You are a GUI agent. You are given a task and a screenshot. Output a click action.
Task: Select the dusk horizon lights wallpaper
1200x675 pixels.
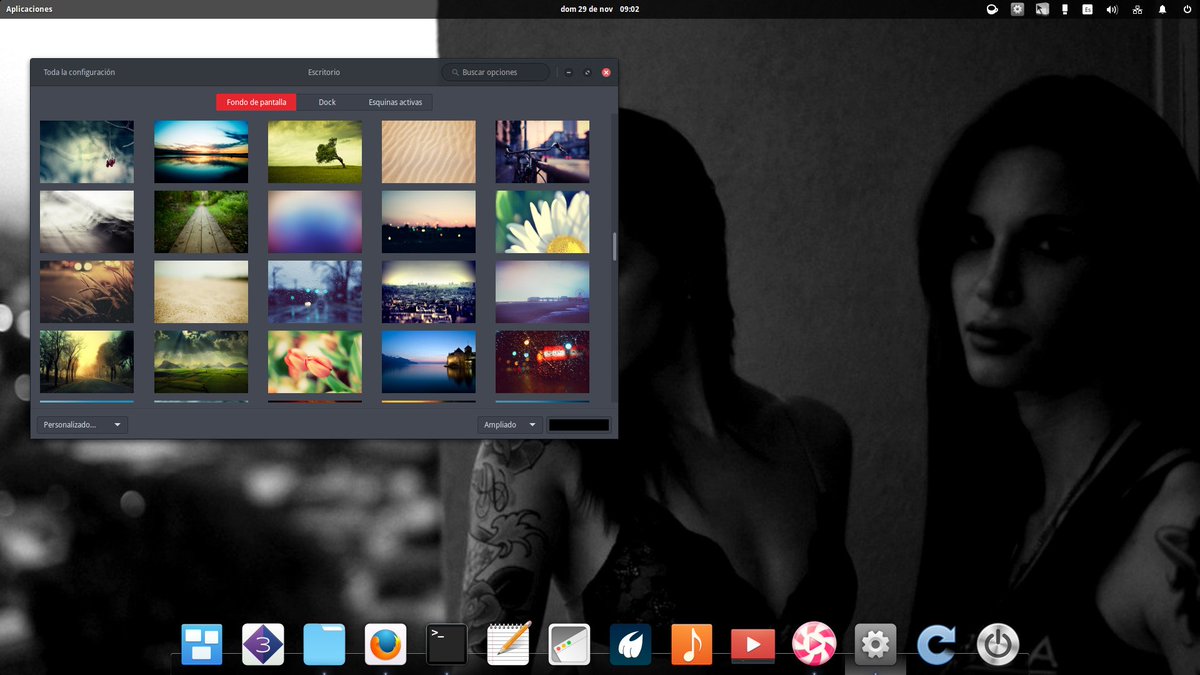click(429, 222)
